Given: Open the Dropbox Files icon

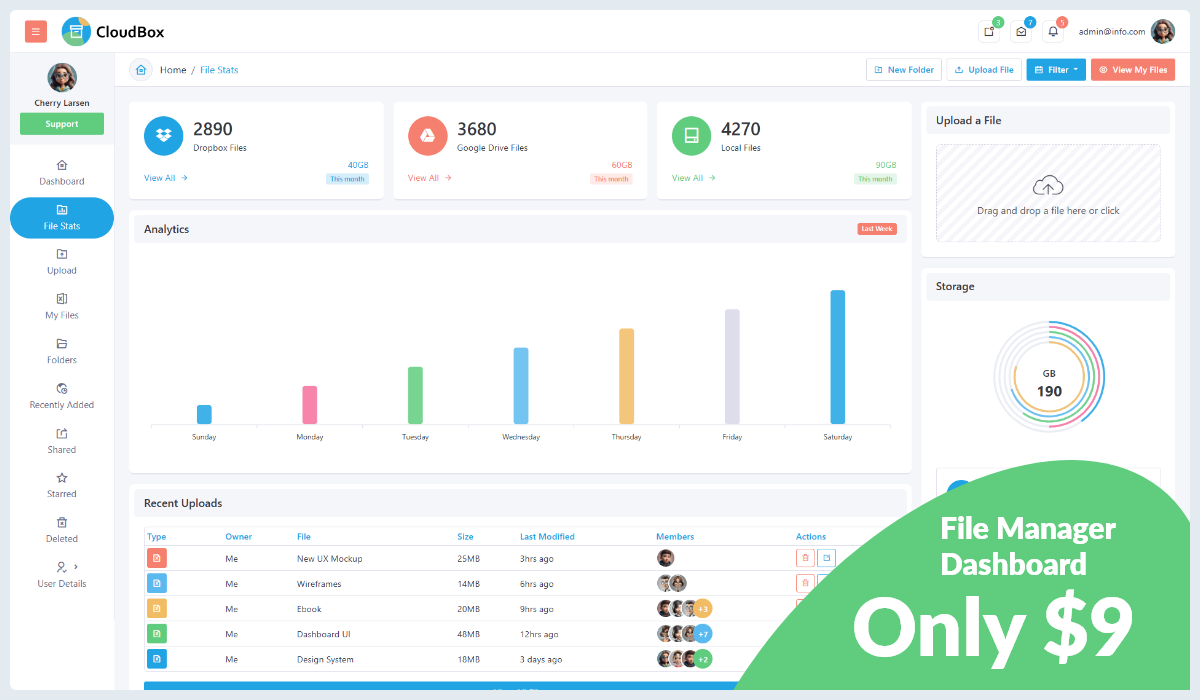Looking at the screenshot, I should [163, 135].
